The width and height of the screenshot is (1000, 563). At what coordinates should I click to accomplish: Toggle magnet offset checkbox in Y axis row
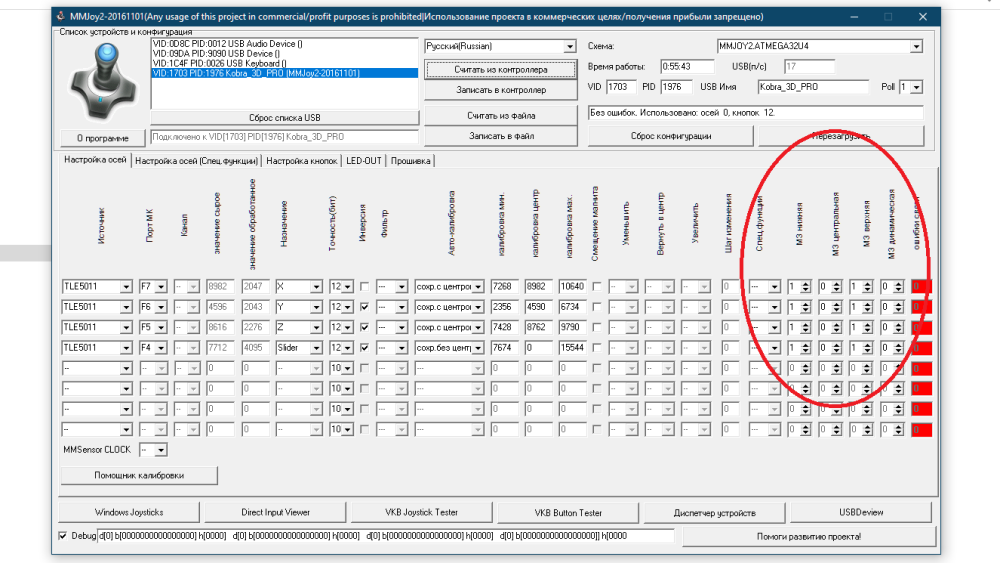click(x=596, y=307)
